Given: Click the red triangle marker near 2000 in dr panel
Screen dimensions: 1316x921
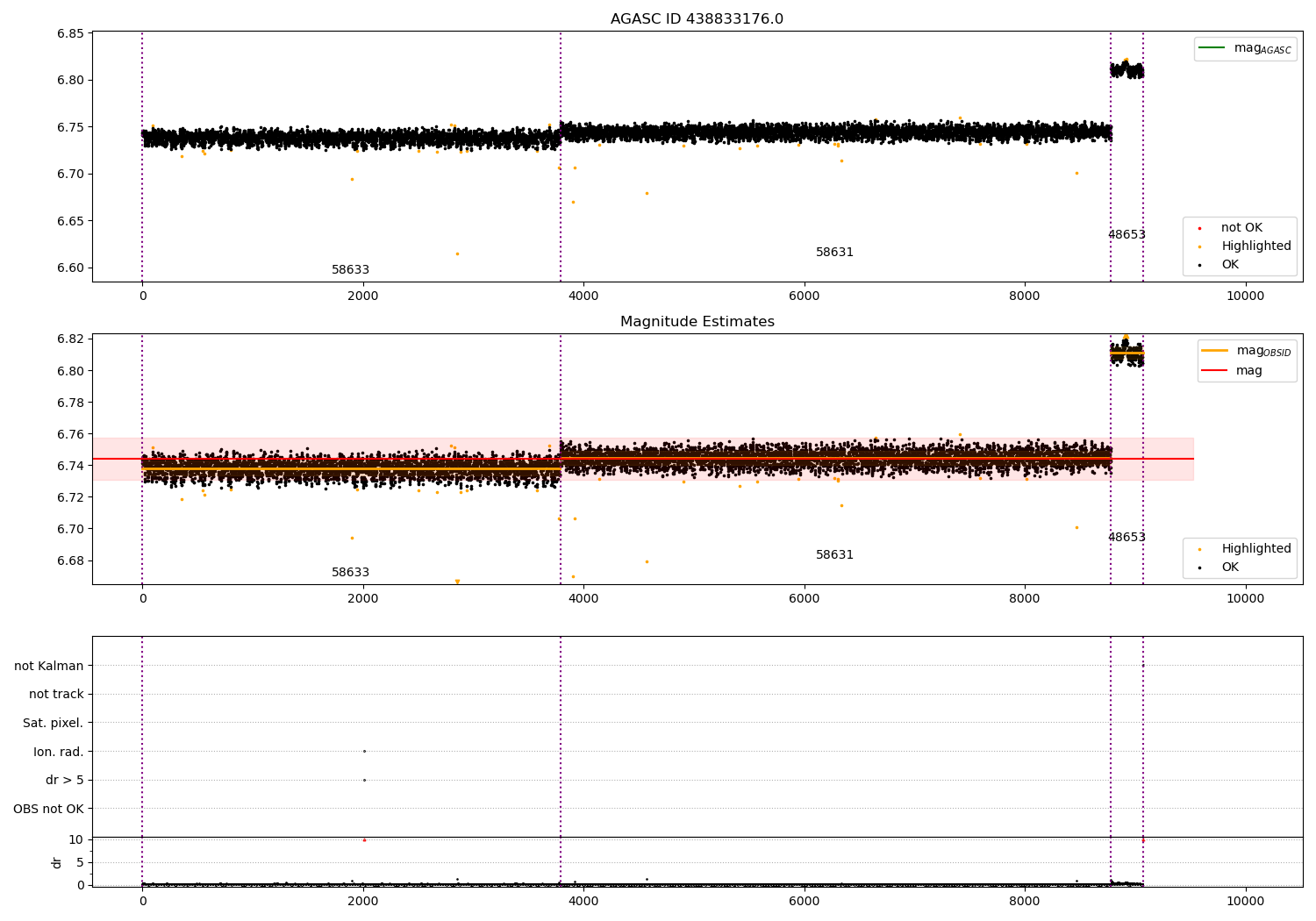Looking at the screenshot, I should point(364,840).
